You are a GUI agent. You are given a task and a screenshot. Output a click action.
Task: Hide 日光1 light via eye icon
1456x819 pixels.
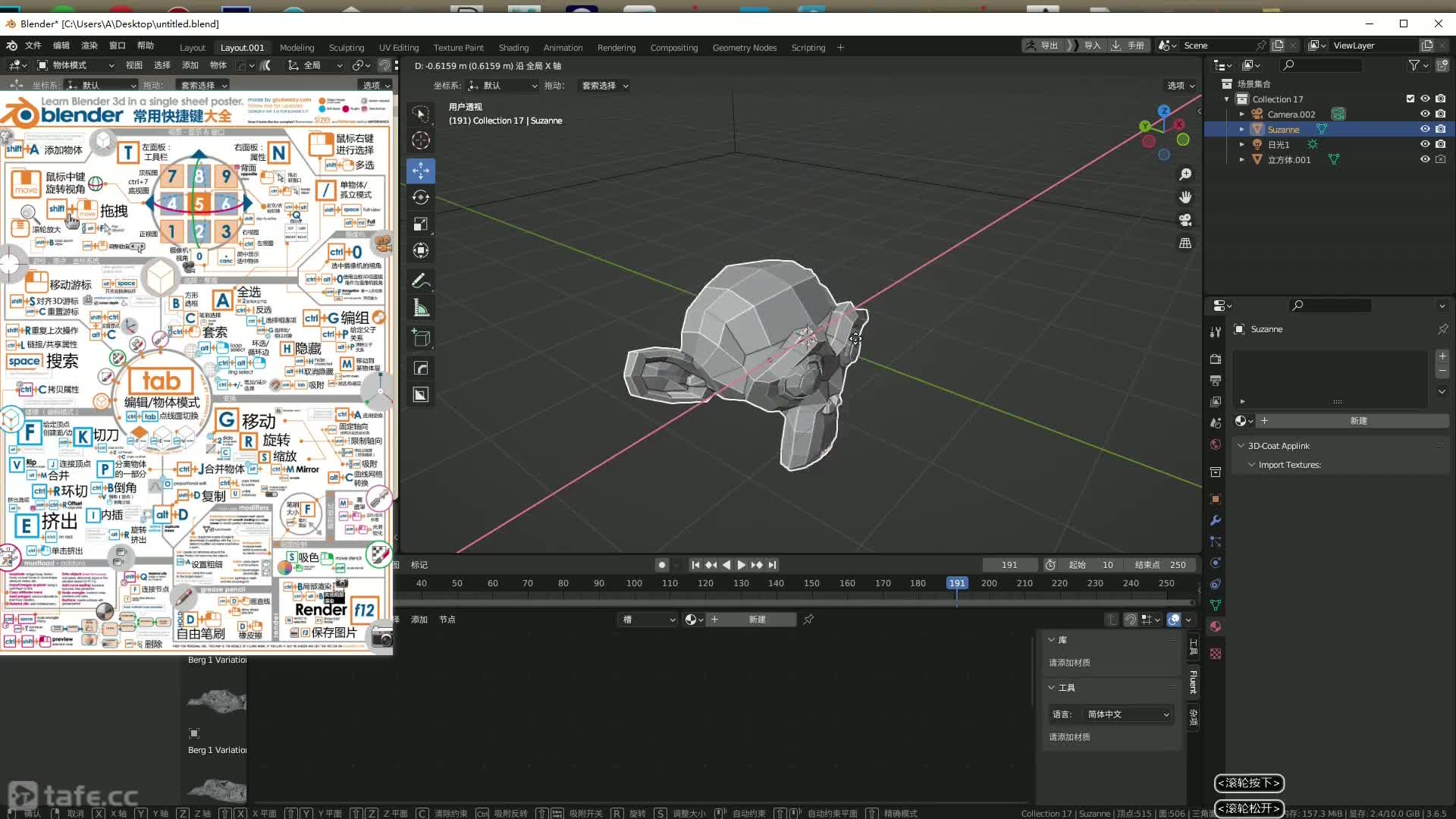[x=1425, y=144]
